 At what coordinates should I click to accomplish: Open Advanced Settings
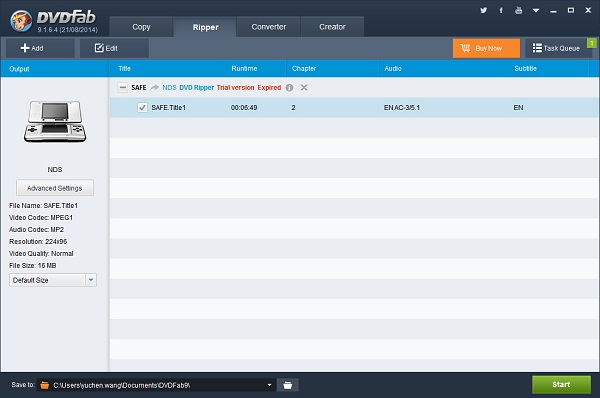click(x=55, y=188)
